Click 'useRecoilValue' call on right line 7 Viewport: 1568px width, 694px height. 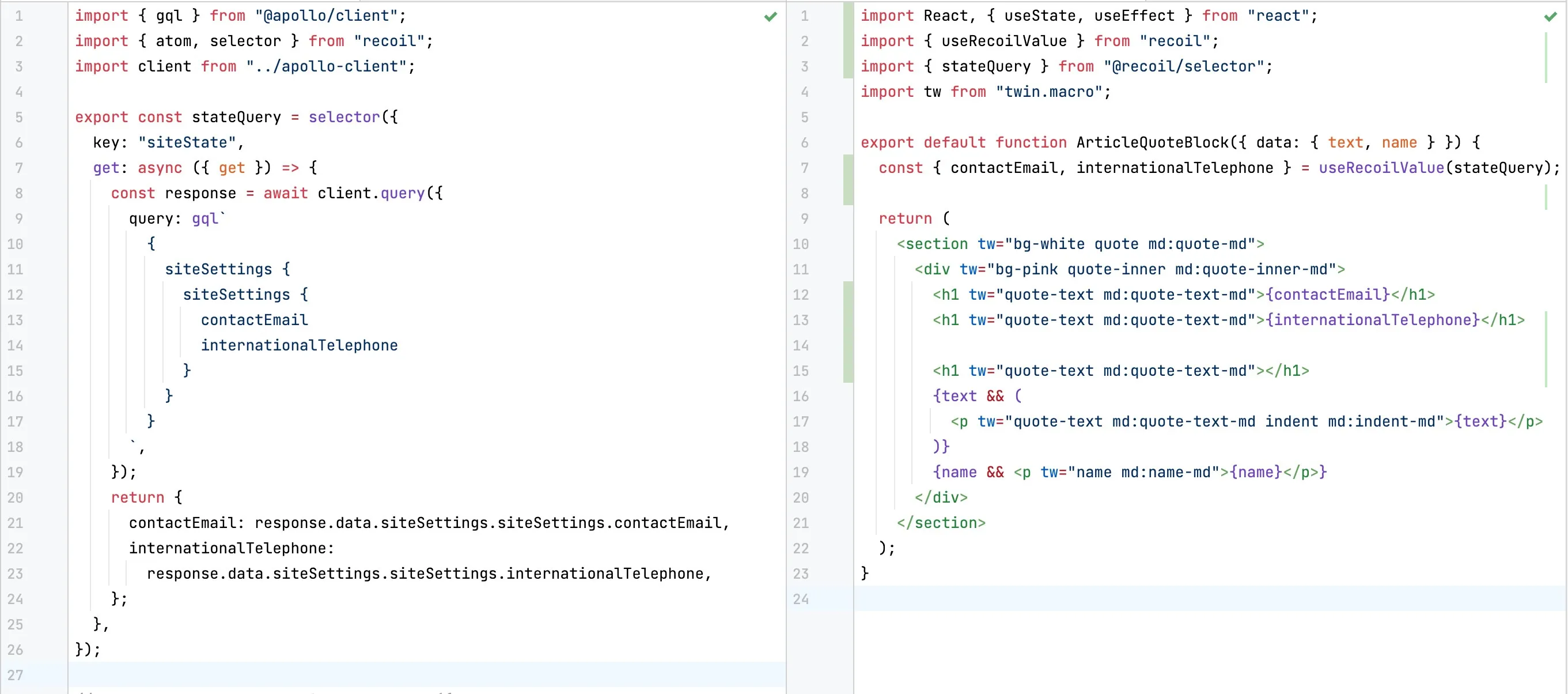1381,168
